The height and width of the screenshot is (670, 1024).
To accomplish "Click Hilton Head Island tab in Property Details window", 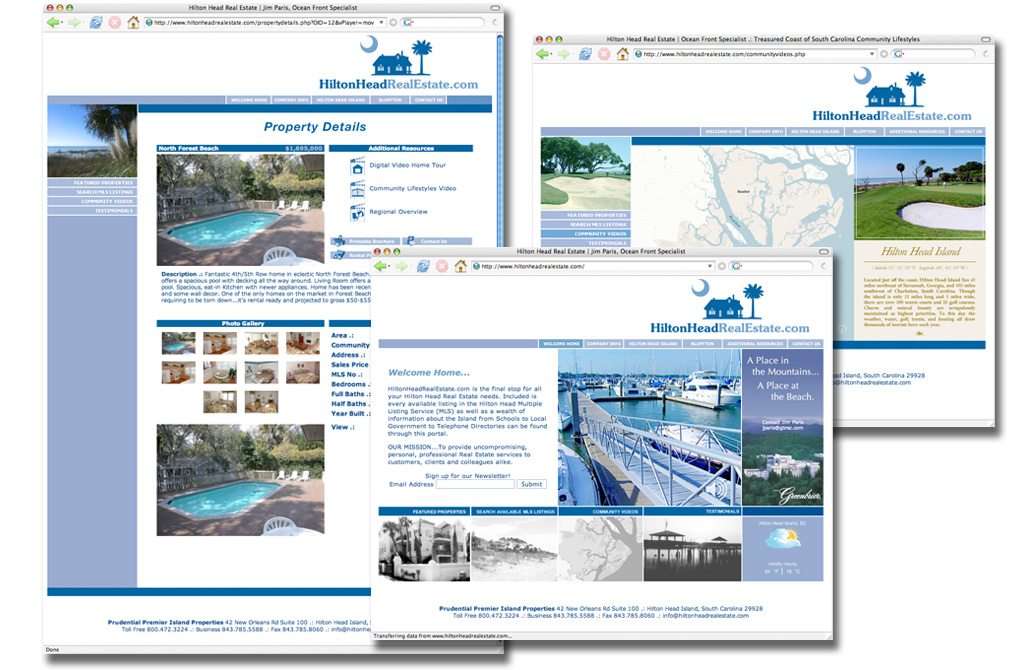I will [340, 100].
